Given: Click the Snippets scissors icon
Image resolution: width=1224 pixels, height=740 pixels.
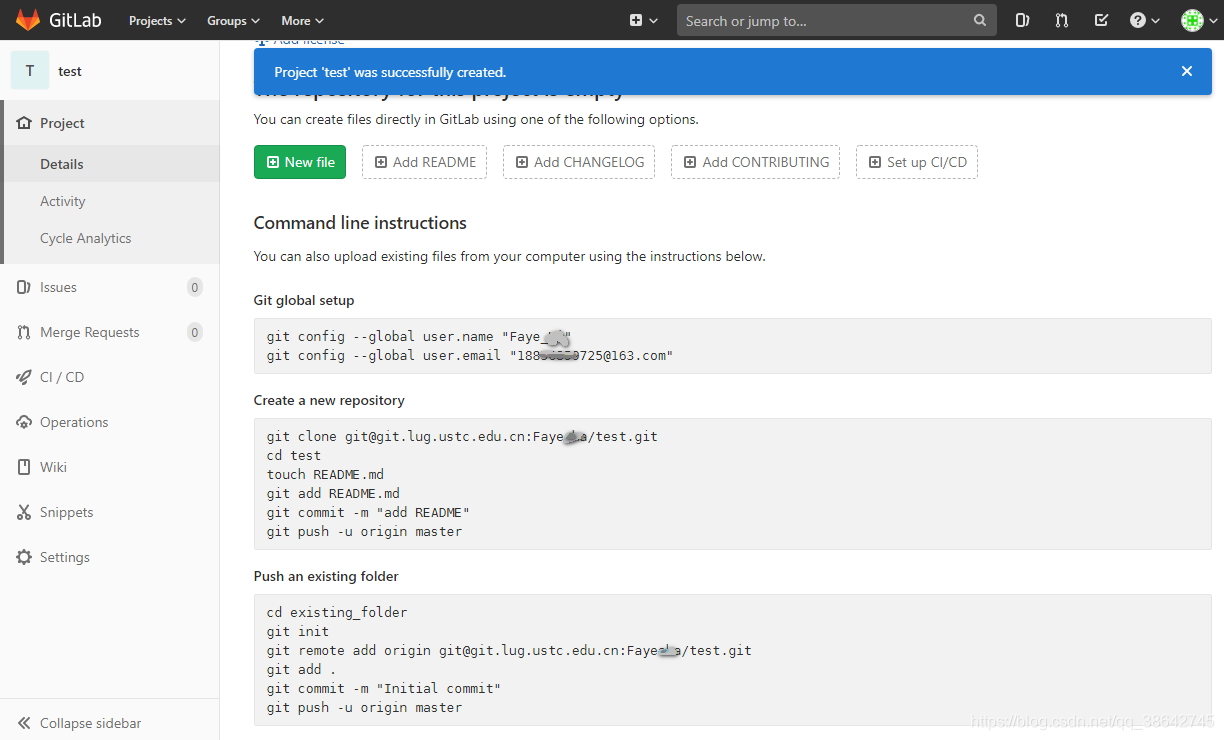Looking at the screenshot, I should (x=24, y=512).
